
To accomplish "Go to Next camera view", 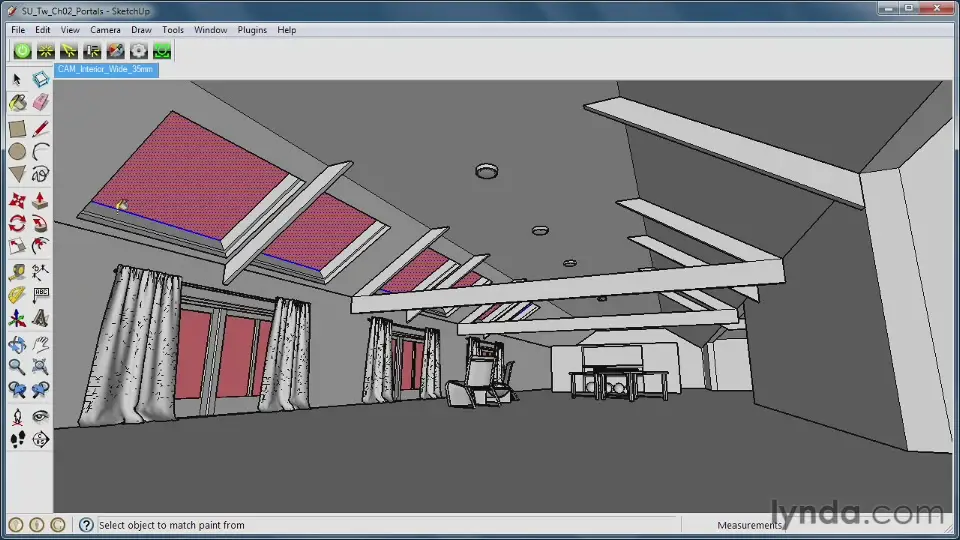I will click(40, 390).
